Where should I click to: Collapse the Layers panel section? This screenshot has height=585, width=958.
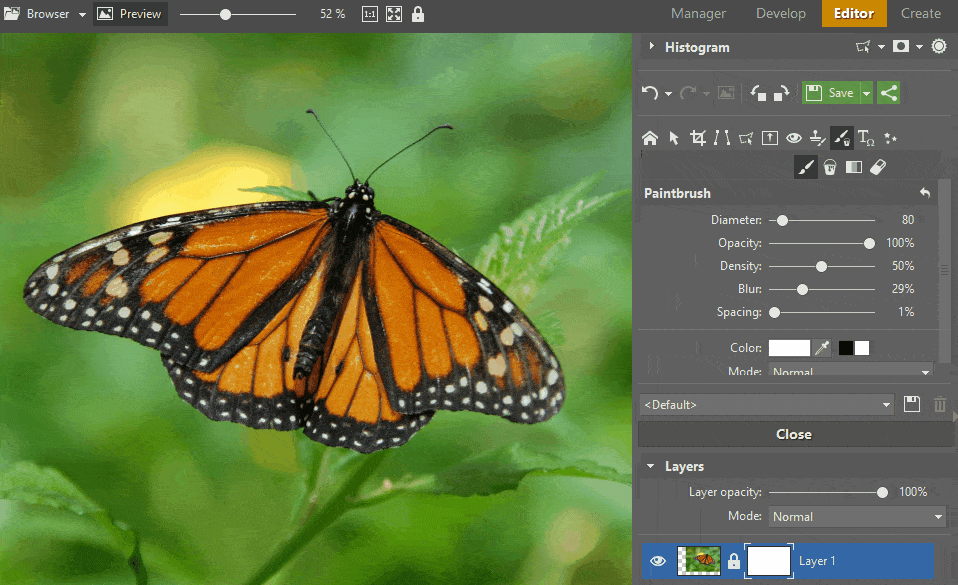pyautogui.click(x=652, y=466)
